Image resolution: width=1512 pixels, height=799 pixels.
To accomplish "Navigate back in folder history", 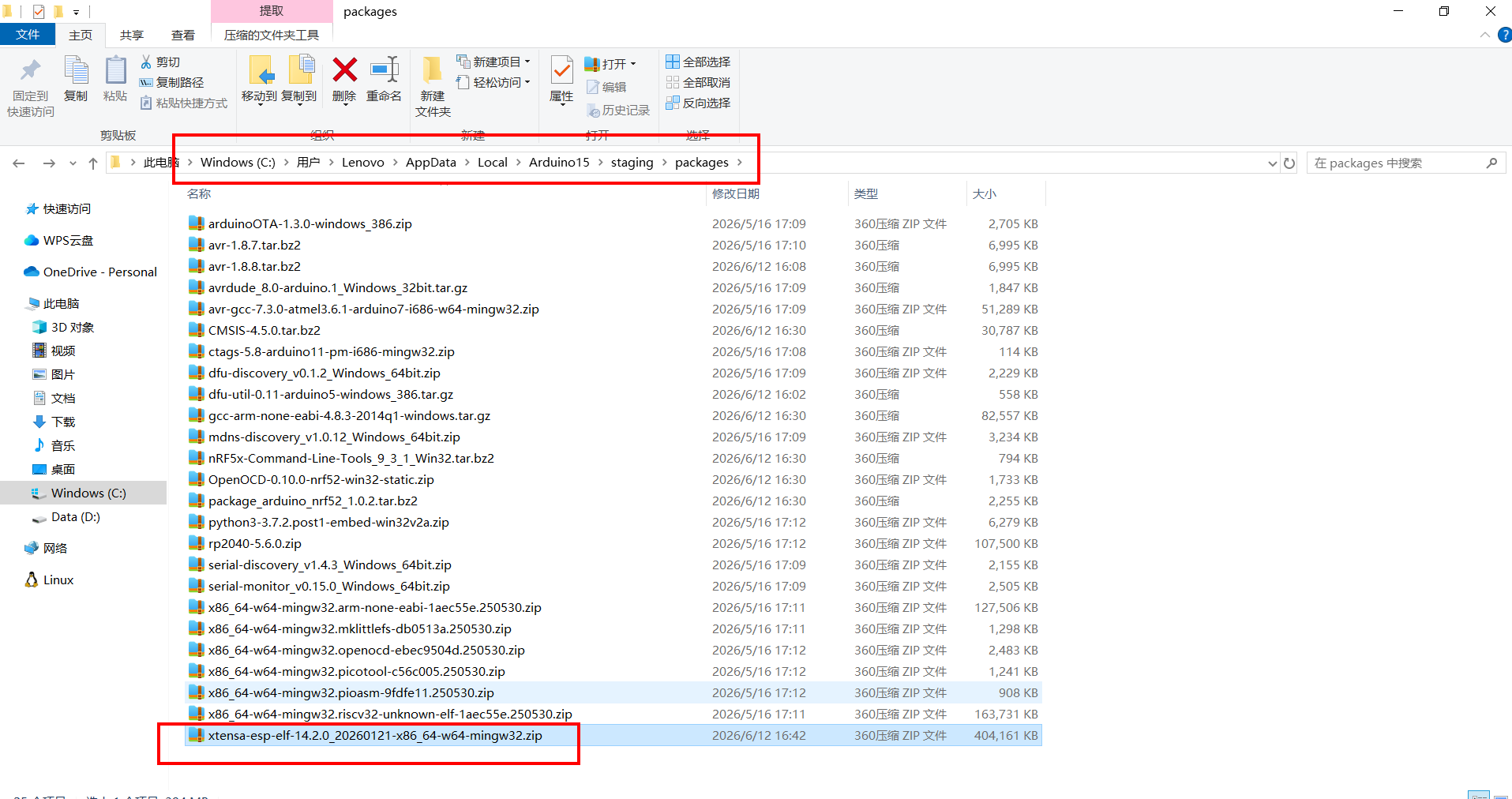I will (19, 163).
